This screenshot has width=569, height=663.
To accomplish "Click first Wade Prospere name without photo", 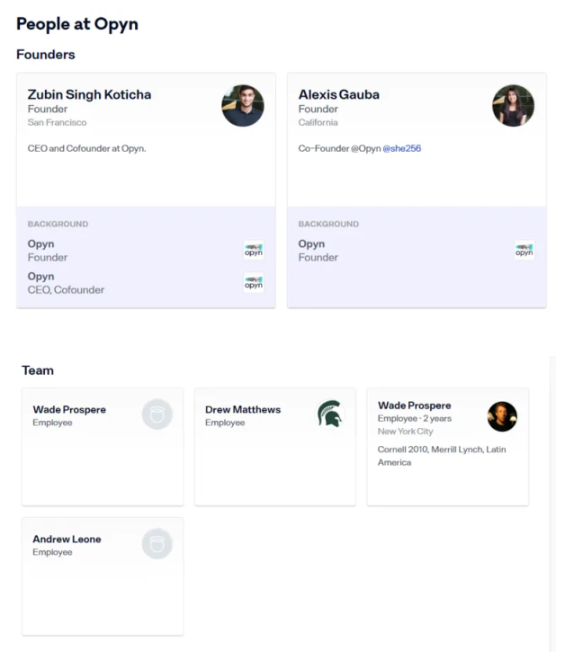I will pos(69,410).
